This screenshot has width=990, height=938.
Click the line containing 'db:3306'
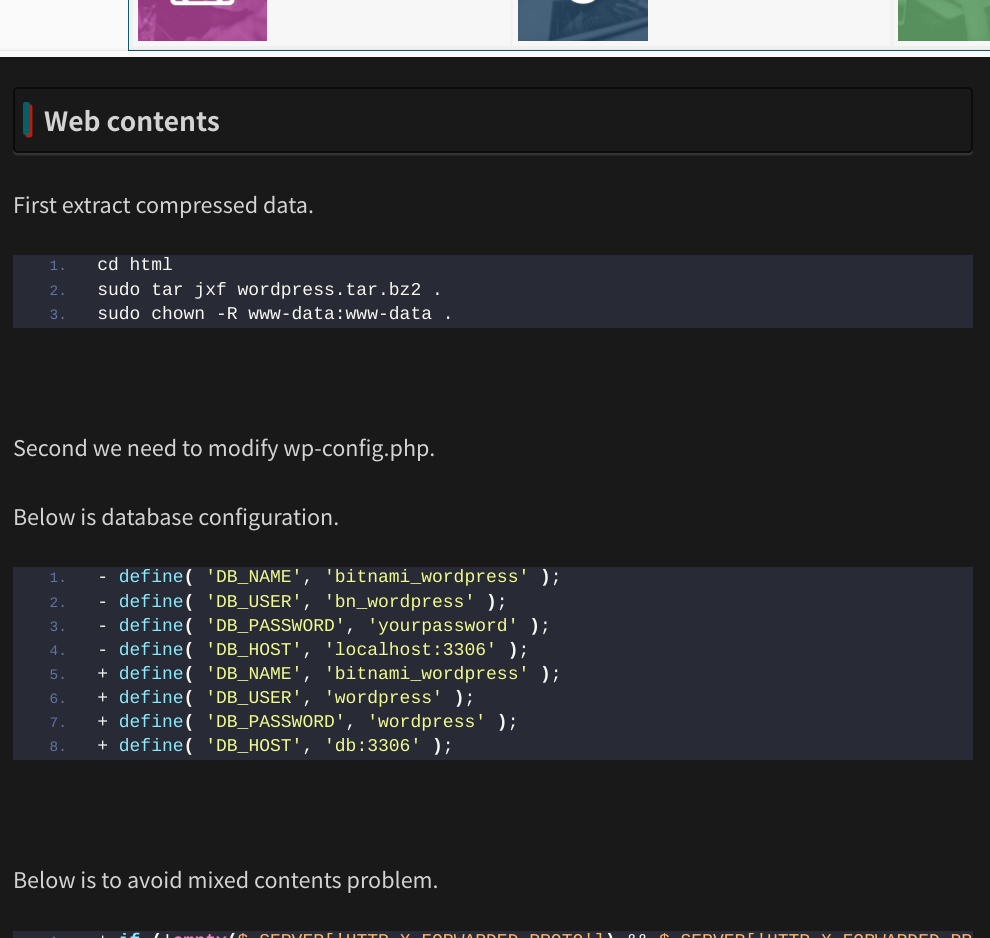coord(275,745)
